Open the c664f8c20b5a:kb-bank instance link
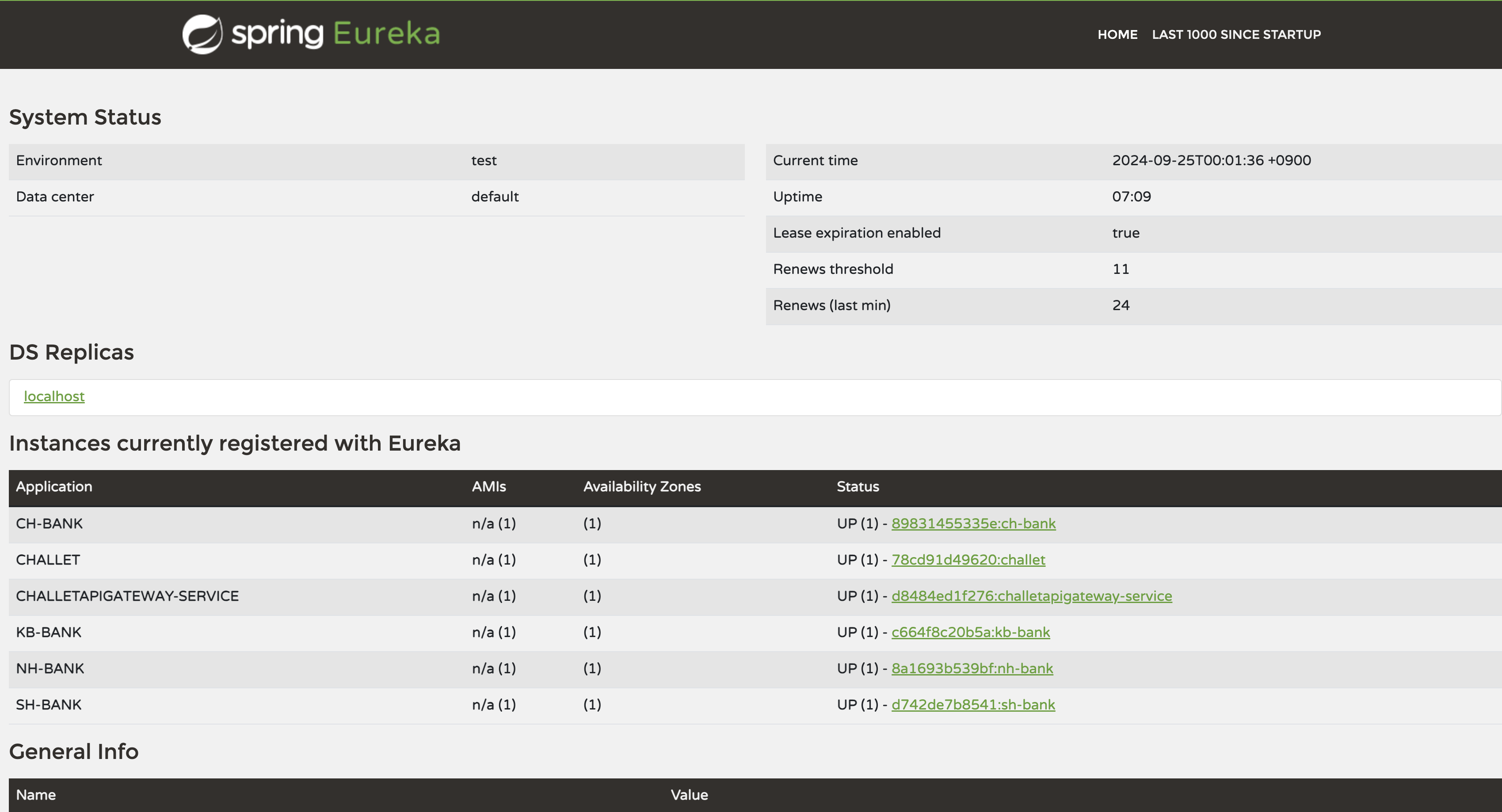Screen dimensions: 1502x812 970,632
